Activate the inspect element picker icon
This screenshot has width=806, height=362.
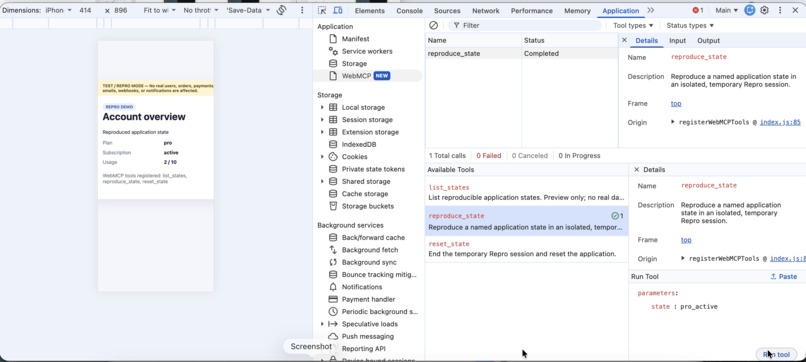[322, 10]
